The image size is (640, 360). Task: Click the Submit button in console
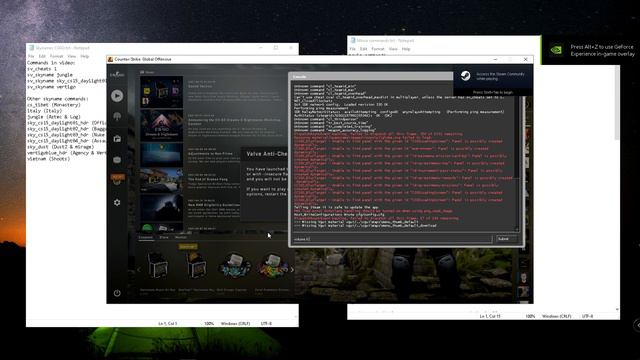507,239
